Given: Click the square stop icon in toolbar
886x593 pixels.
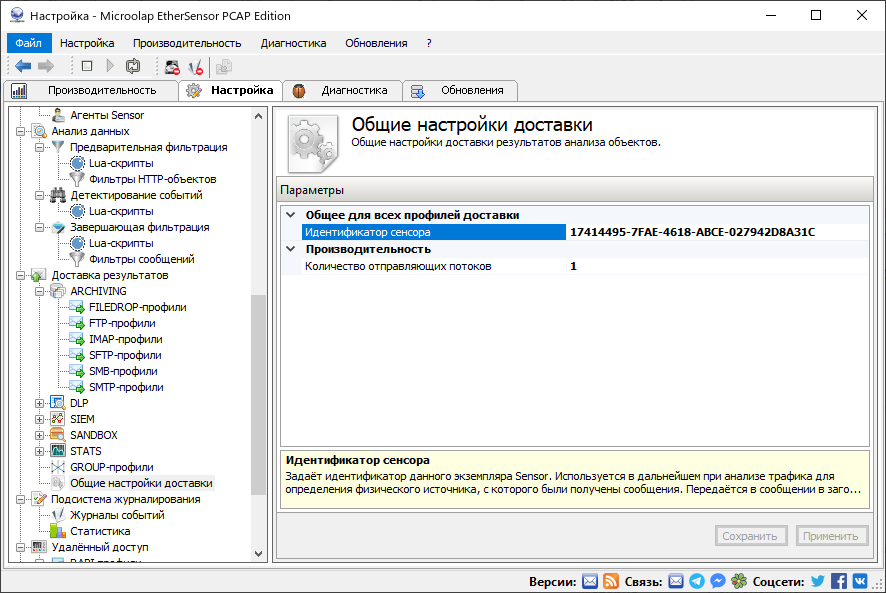Looking at the screenshot, I should point(87,65).
